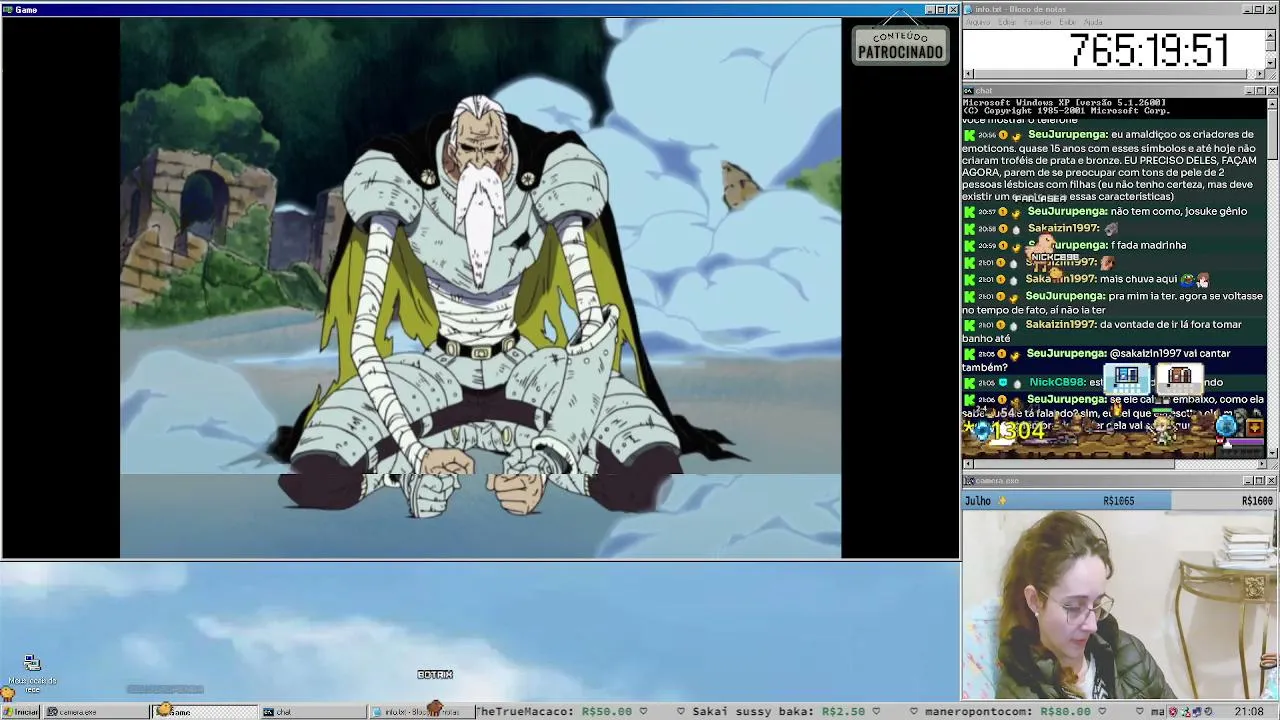Click the Microsoft Windows XP version line in chat
Viewport: 1280px width, 720px height.
pyautogui.click(x=1064, y=103)
